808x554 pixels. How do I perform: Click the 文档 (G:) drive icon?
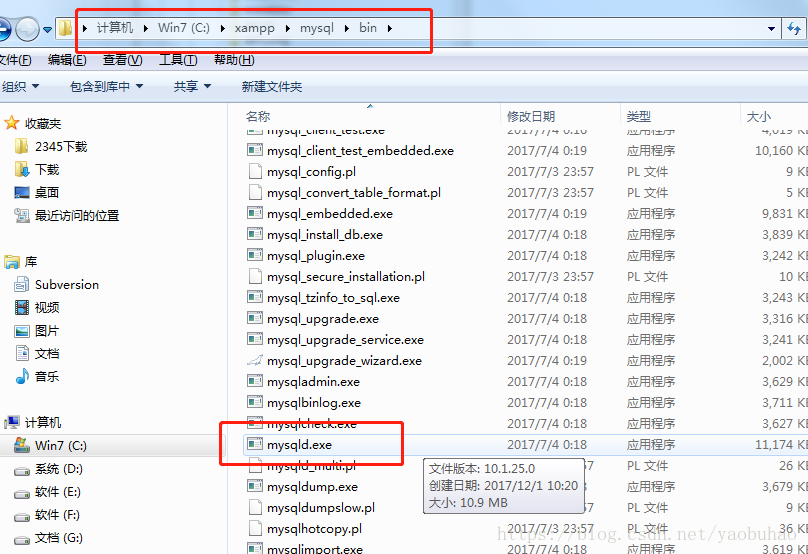coord(22,539)
